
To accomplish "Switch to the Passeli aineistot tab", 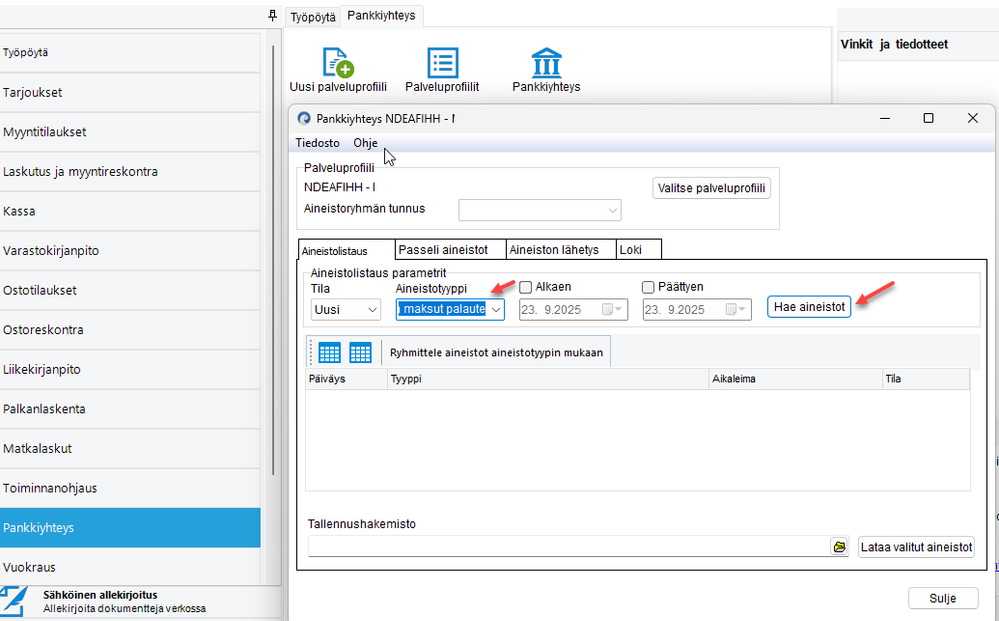I will click(x=450, y=250).
